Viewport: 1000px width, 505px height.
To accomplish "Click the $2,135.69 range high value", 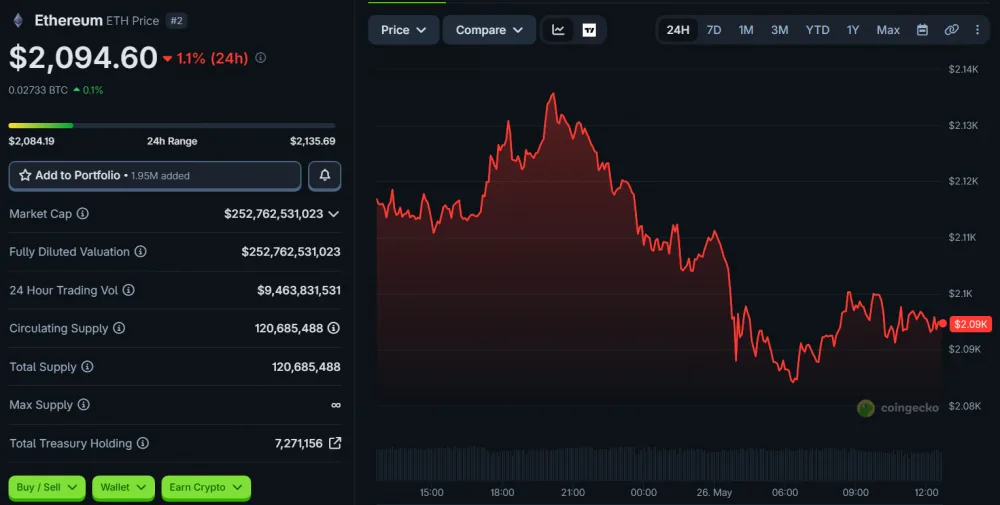I will (312, 141).
